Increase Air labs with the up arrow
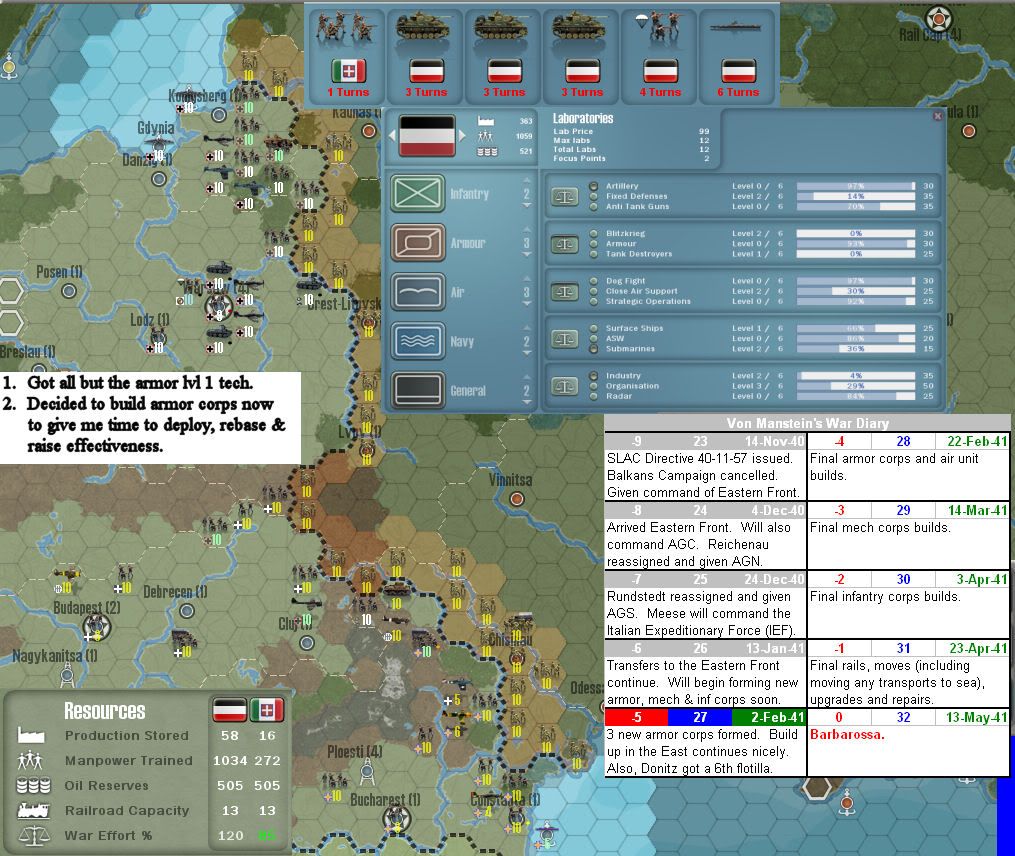 (x=527, y=278)
